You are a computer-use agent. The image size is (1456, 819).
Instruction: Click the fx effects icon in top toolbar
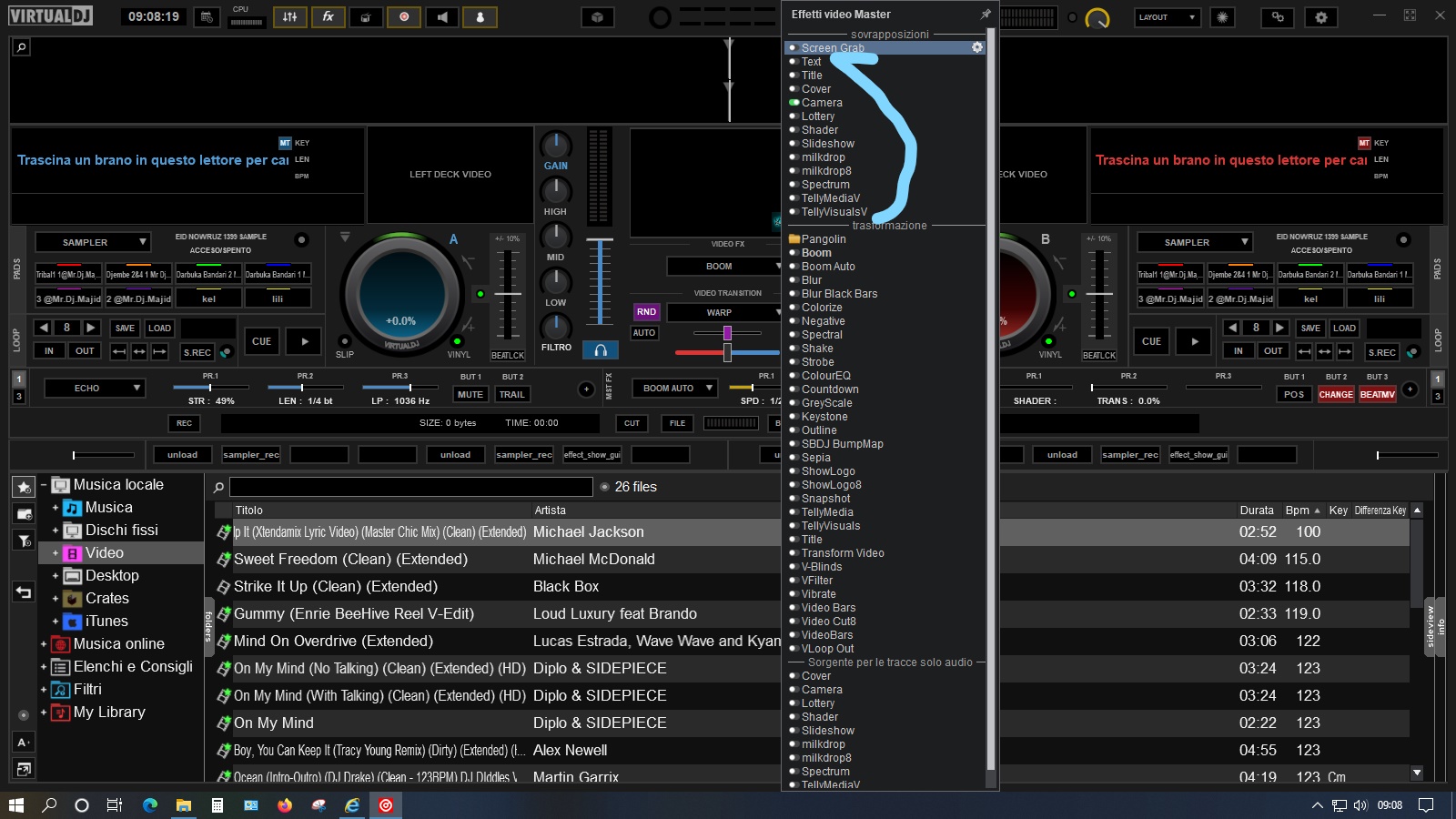[328, 17]
